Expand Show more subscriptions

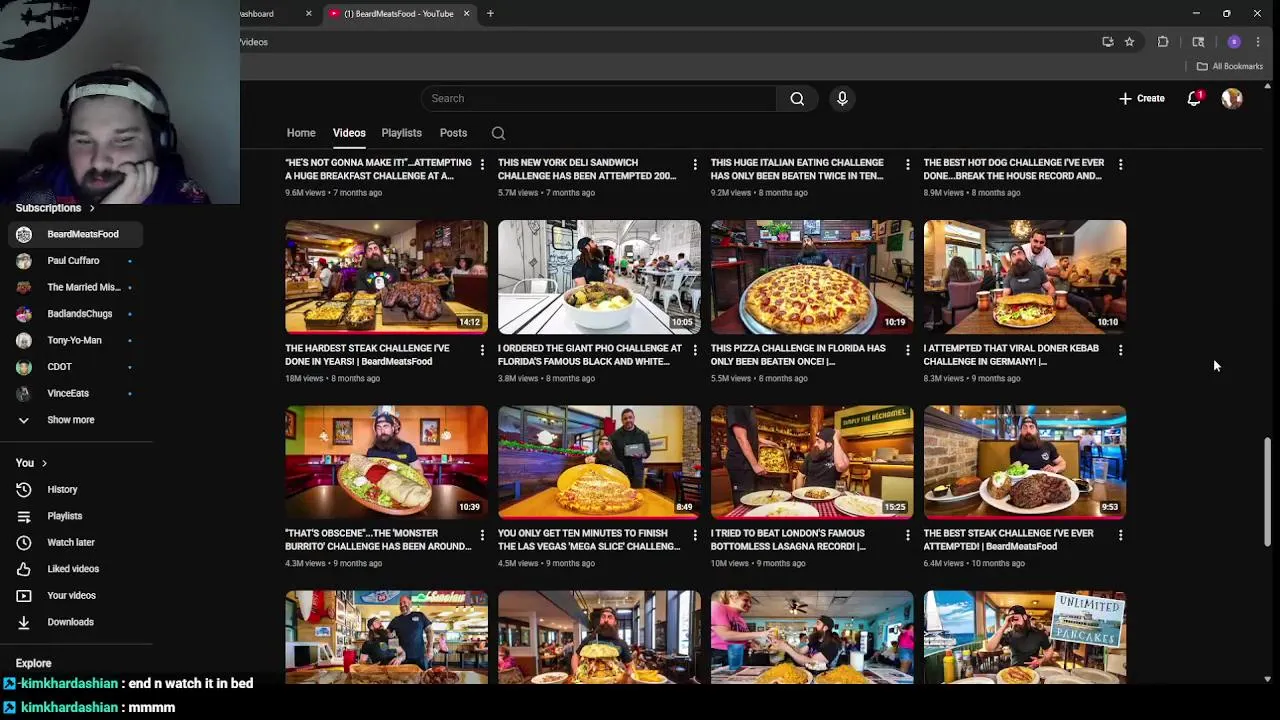pyautogui.click(x=70, y=420)
